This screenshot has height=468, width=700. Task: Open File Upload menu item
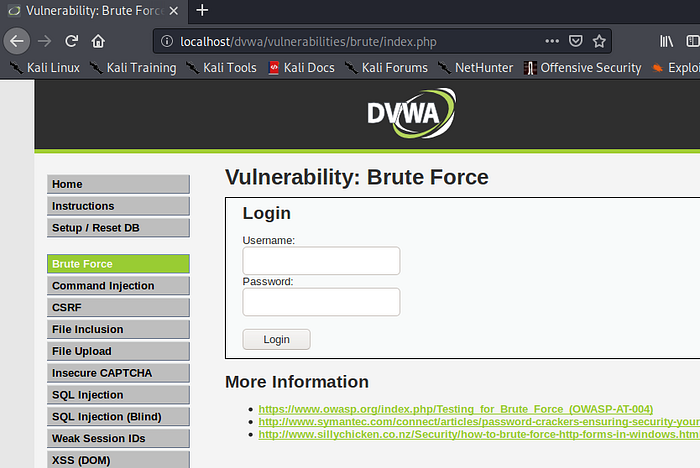pos(118,351)
